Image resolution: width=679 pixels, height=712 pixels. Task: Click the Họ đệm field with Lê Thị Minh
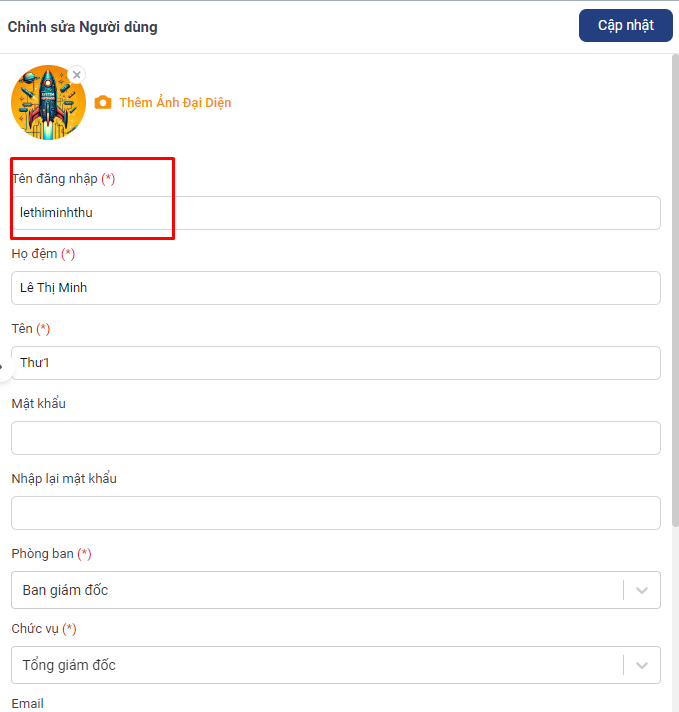335,288
